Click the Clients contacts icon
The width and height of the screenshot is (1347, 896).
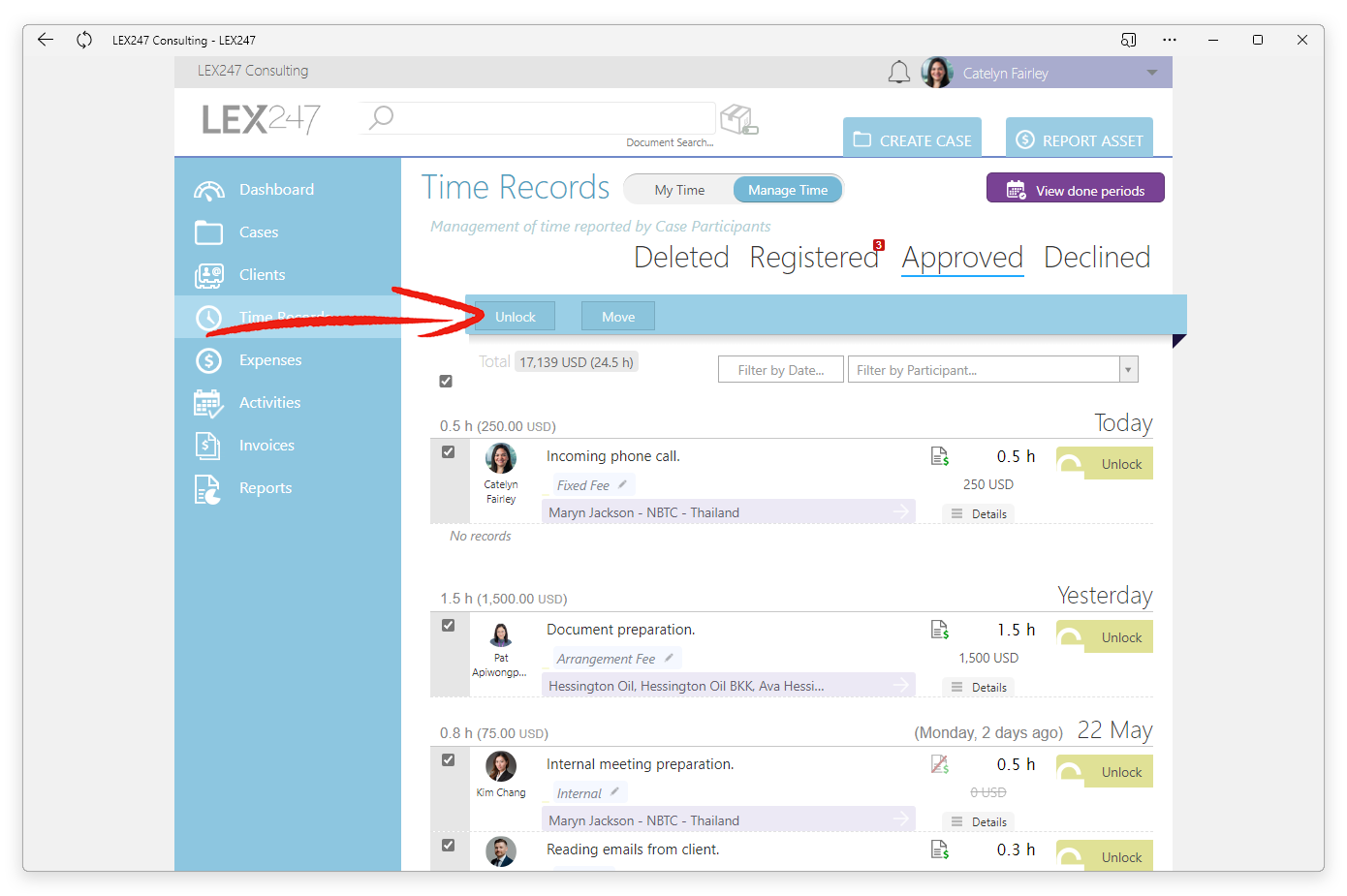208,275
